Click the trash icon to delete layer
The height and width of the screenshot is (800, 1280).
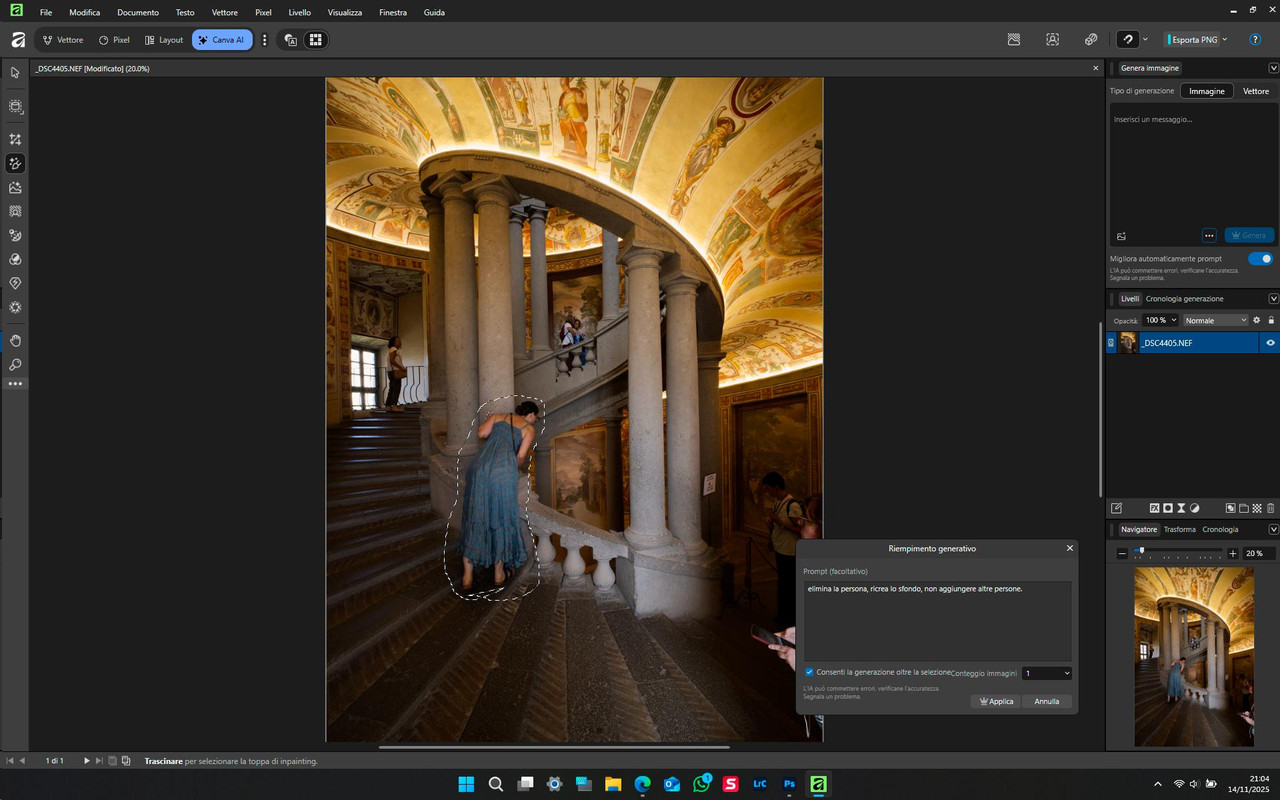click(1270, 508)
